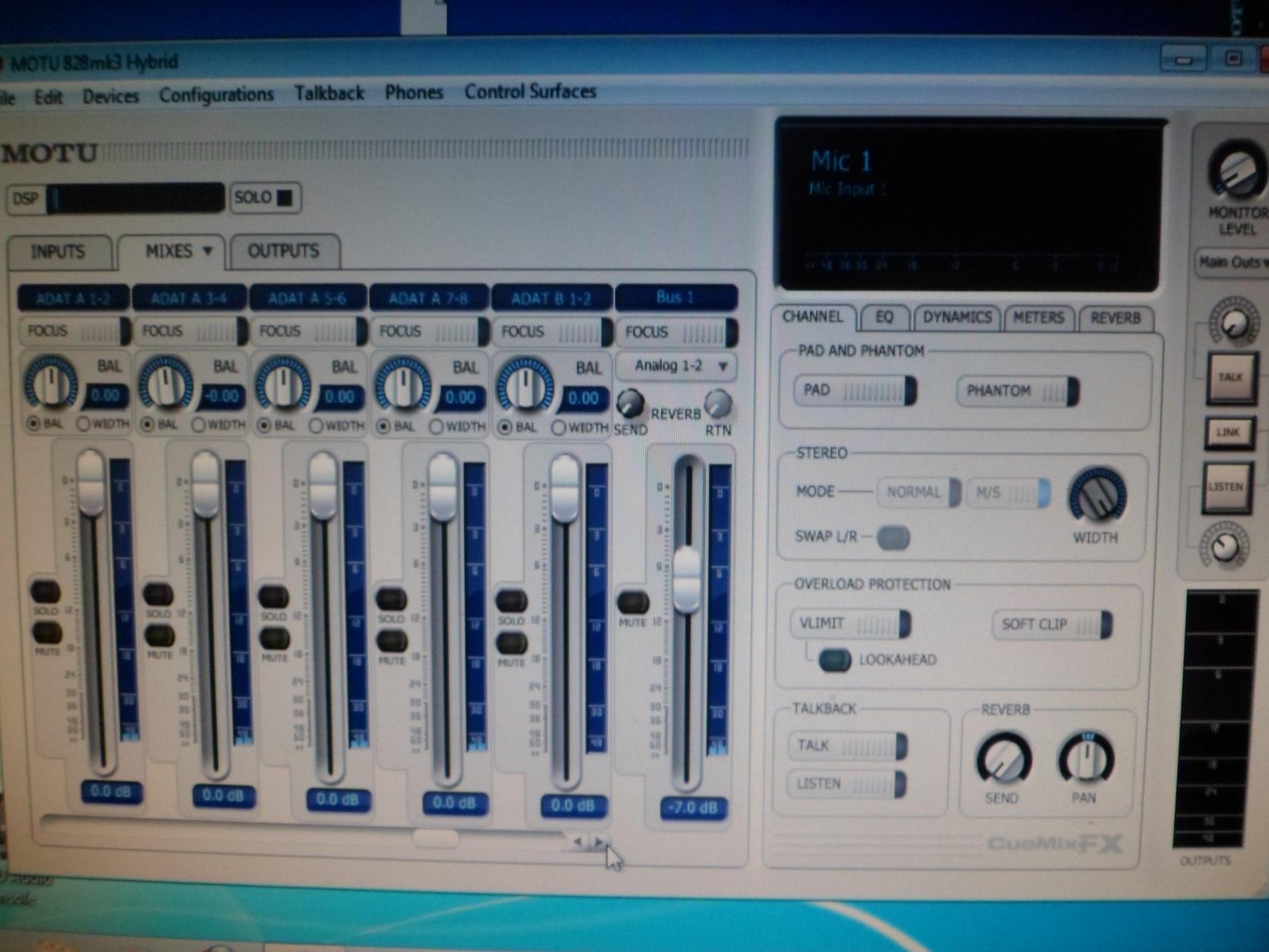Image resolution: width=1269 pixels, height=952 pixels.
Task: Mute the ADAT B 1-2 channel
Action: pyautogui.click(x=512, y=643)
